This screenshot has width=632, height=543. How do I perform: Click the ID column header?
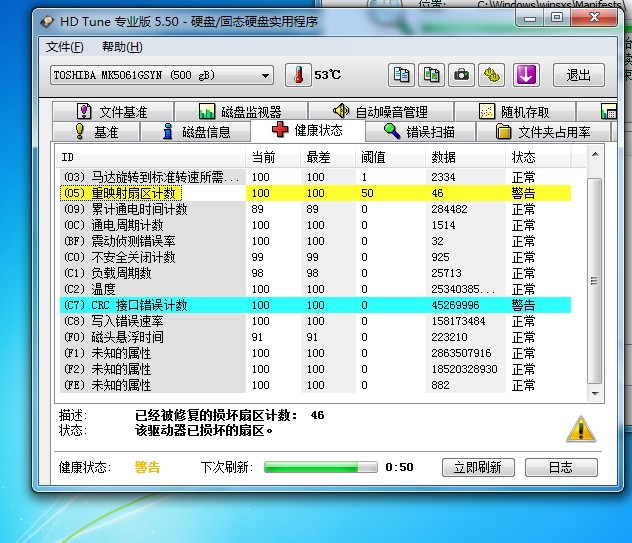[151, 157]
